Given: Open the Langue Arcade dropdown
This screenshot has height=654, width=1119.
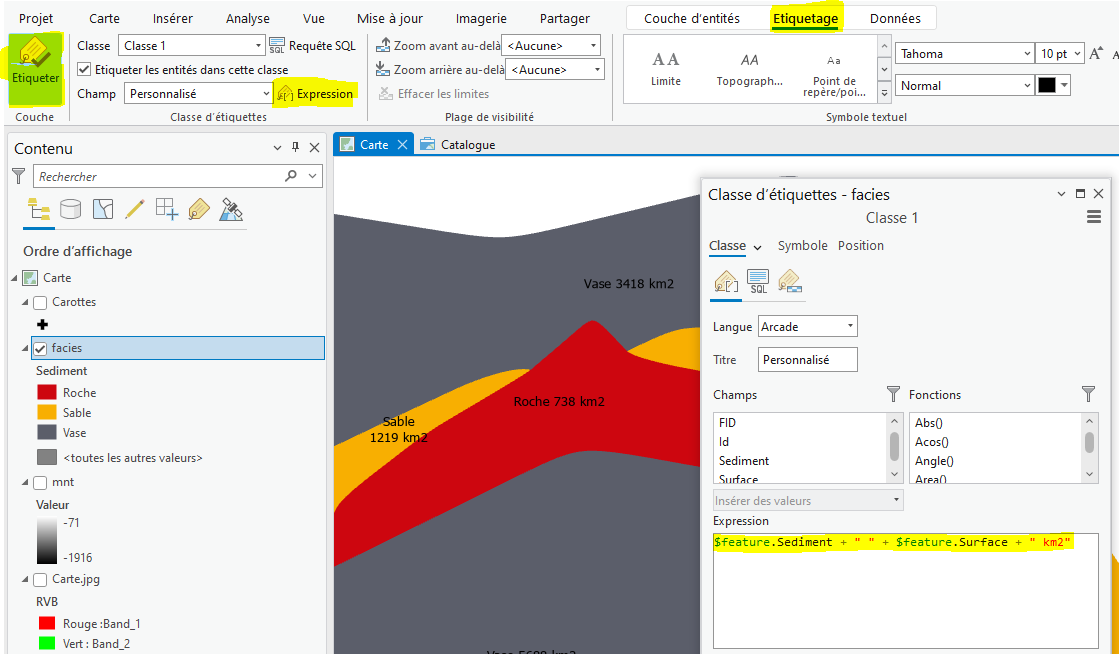Looking at the screenshot, I should tap(807, 327).
